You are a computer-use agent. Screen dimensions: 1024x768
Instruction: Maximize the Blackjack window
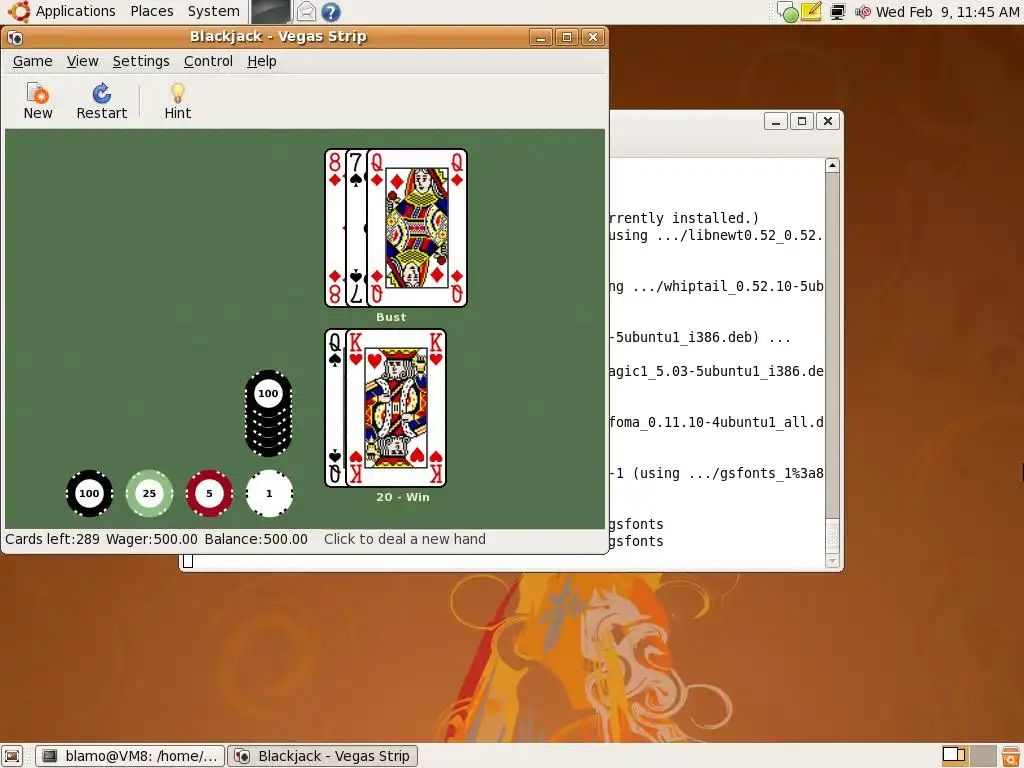567,37
